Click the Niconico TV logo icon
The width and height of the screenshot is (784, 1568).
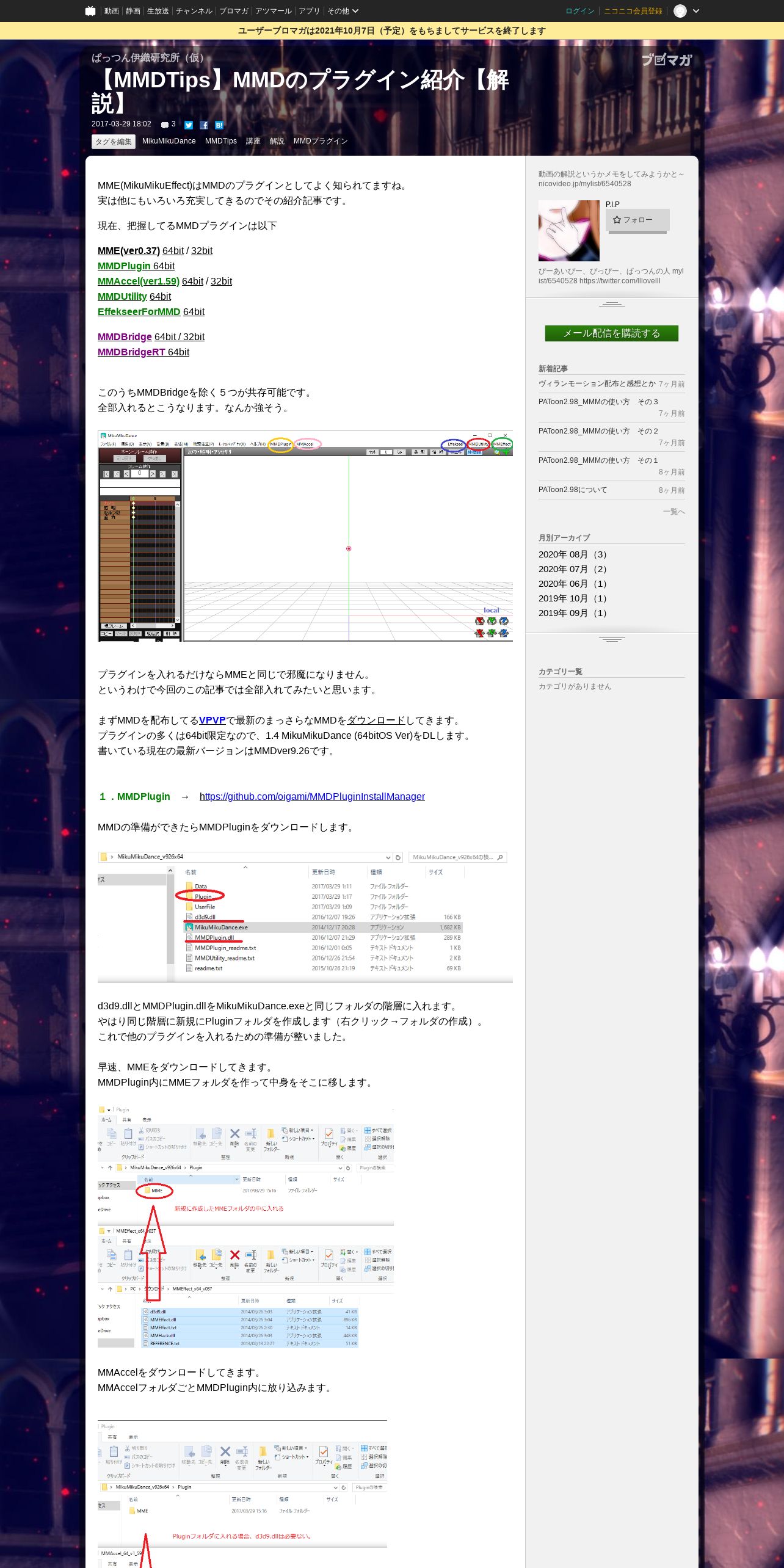pyautogui.click(x=90, y=11)
